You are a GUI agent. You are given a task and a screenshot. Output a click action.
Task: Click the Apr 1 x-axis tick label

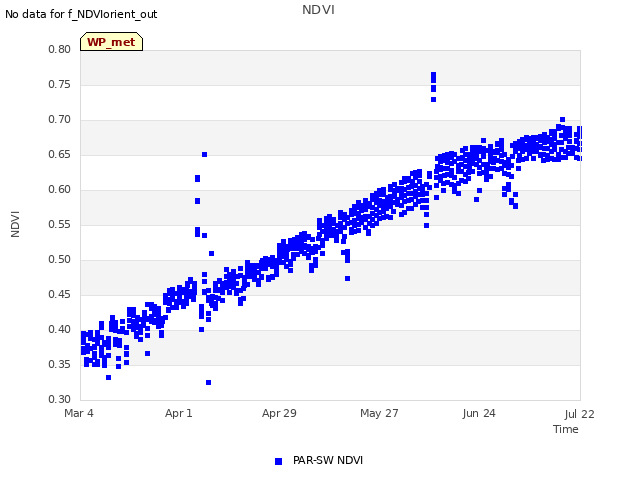(x=178, y=413)
